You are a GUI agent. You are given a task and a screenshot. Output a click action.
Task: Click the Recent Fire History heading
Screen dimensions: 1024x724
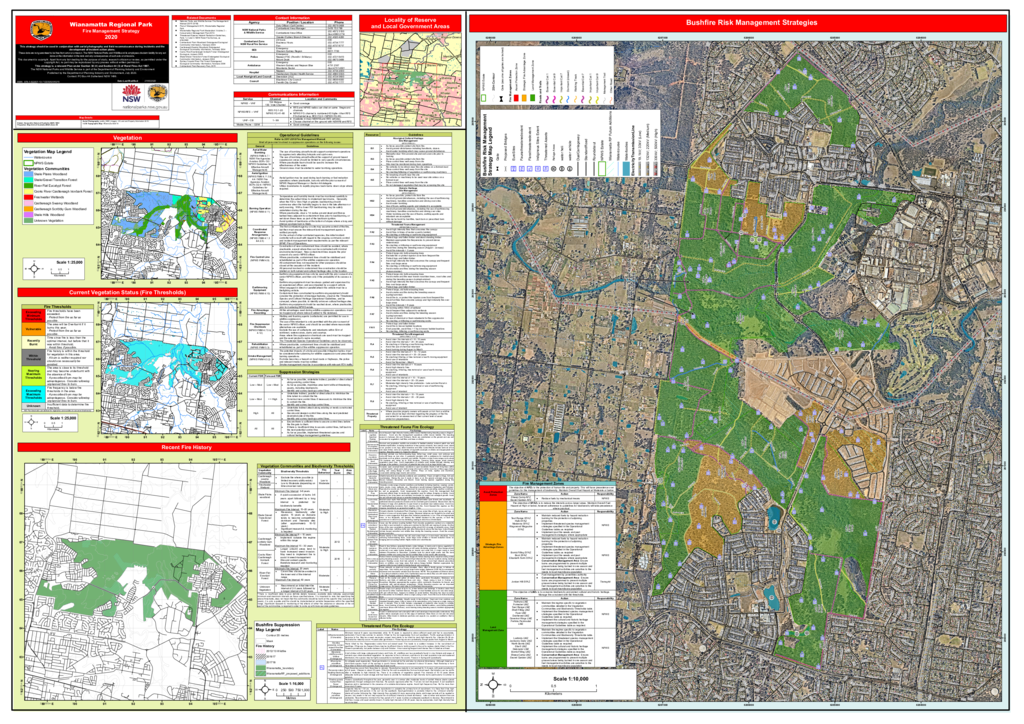(x=186, y=447)
